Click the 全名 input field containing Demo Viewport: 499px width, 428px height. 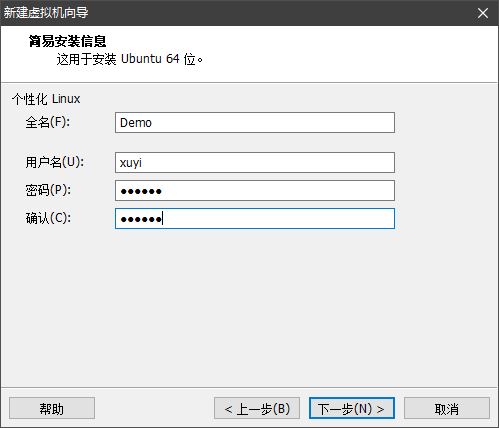(255, 123)
